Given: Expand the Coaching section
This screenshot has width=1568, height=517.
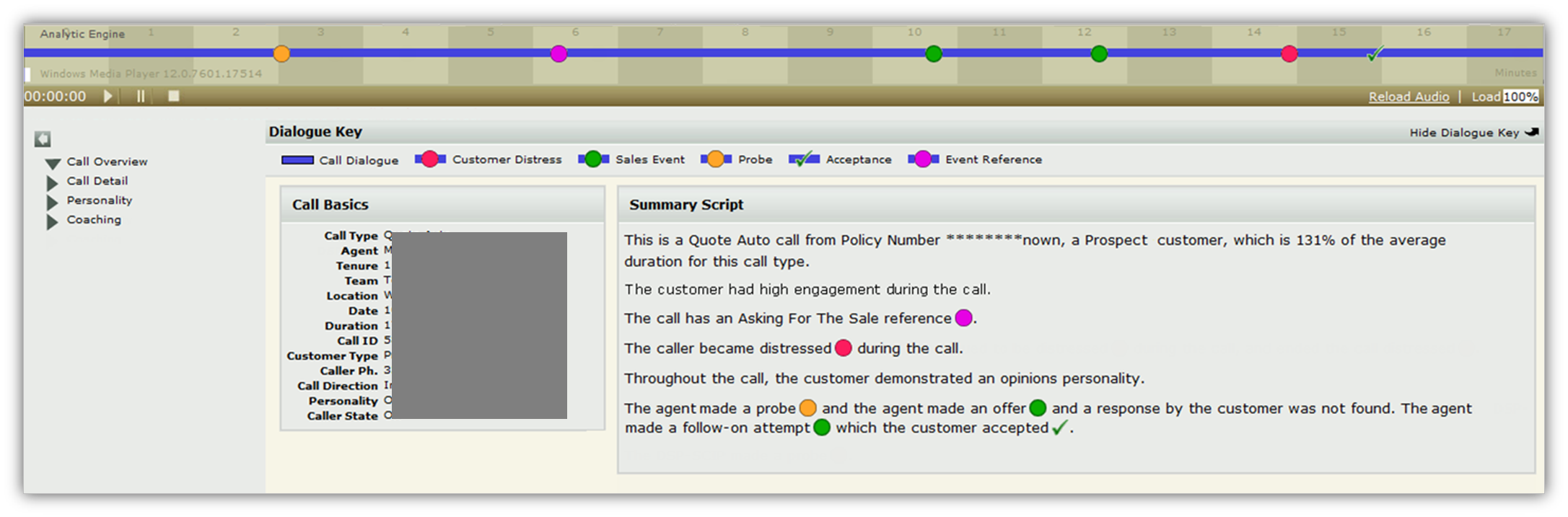Looking at the screenshot, I should pos(52,221).
